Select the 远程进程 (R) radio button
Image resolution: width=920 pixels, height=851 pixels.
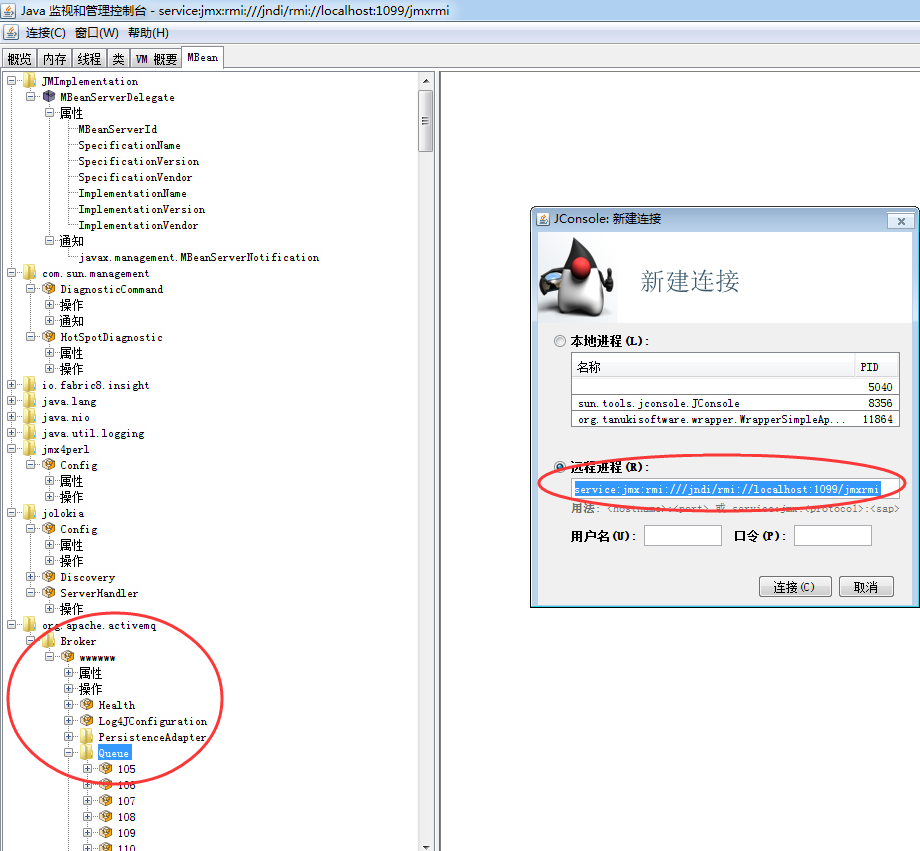click(560, 467)
